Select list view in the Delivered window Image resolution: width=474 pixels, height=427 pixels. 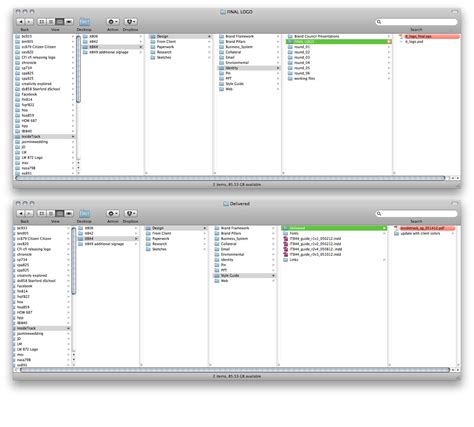tap(51, 213)
